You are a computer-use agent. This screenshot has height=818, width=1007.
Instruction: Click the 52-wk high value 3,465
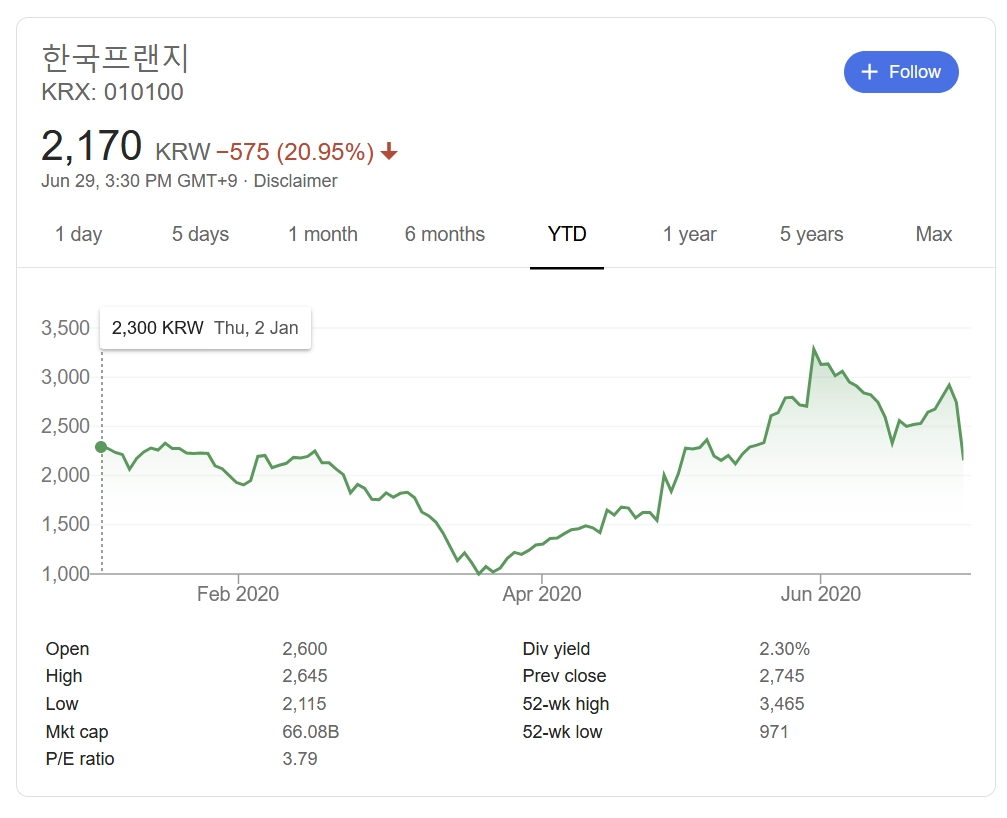point(781,704)
